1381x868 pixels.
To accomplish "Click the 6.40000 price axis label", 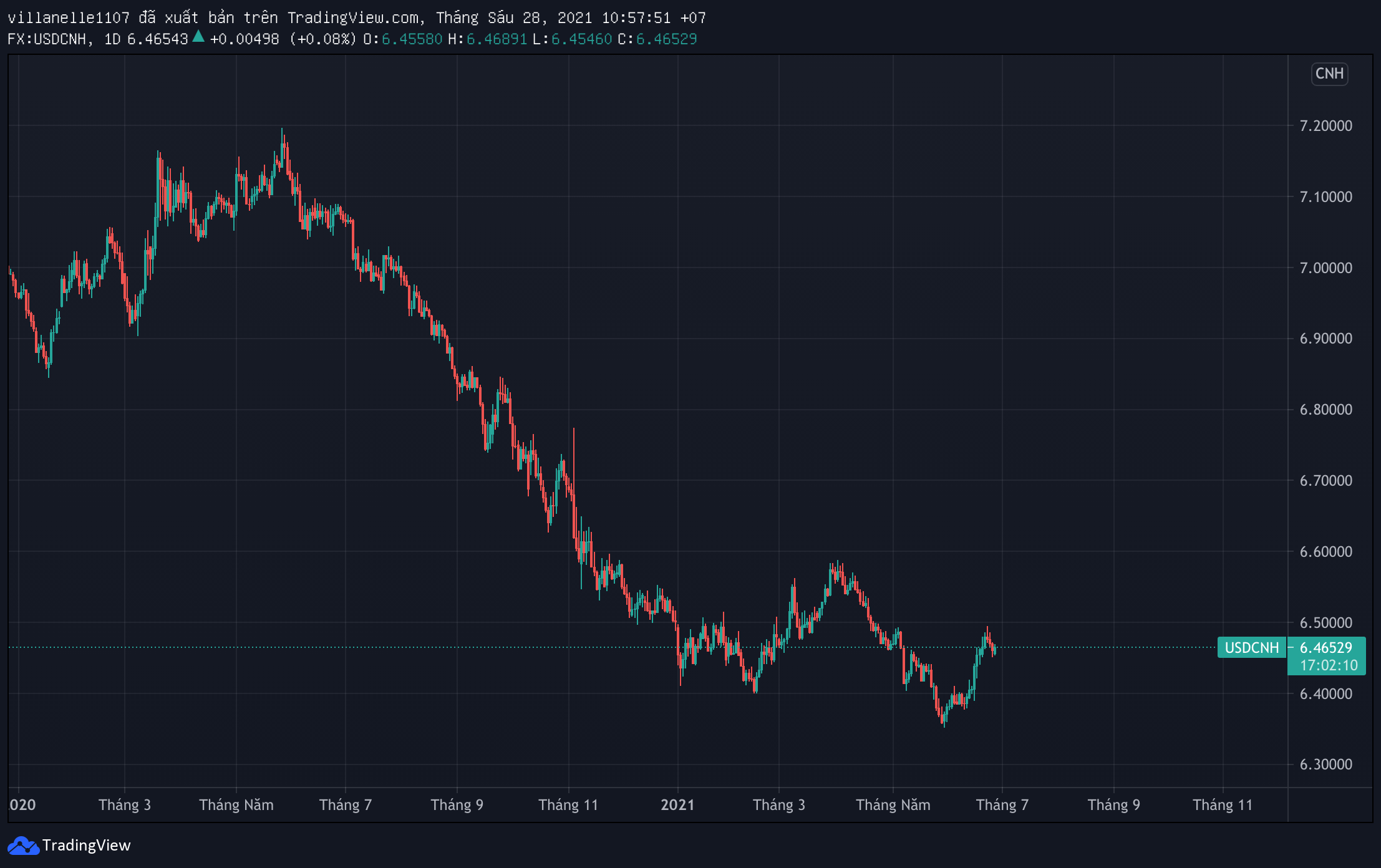I will pyautogui.click(x=1326, y=694).
